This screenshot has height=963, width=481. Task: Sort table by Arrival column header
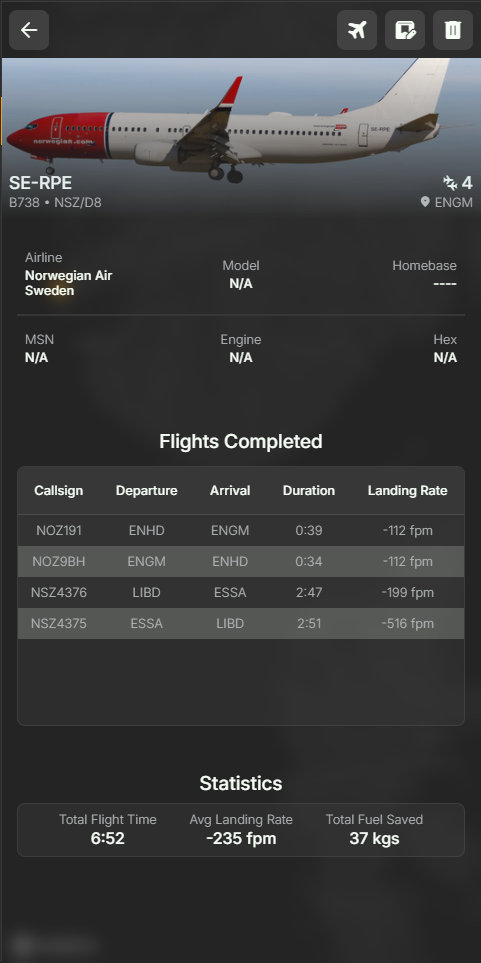pos(230,491)
